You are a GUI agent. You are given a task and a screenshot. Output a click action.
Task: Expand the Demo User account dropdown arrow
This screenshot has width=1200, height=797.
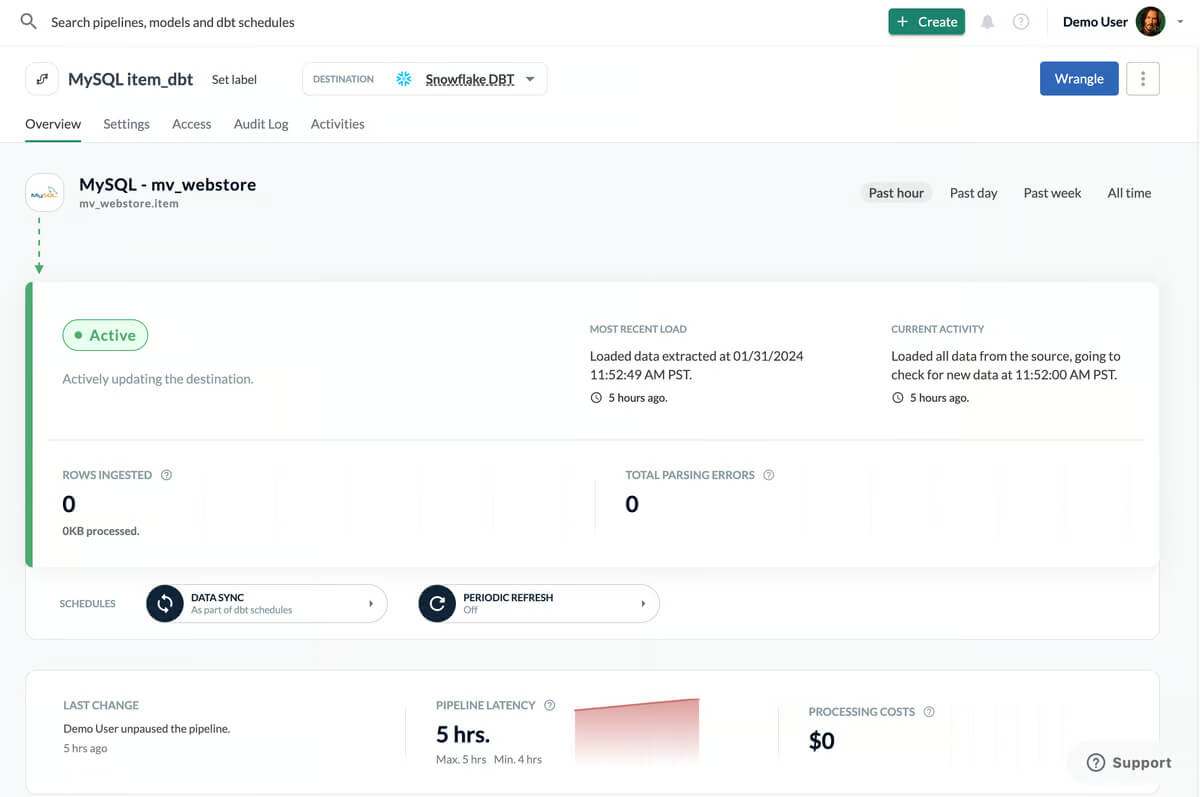click(1181, 22)
